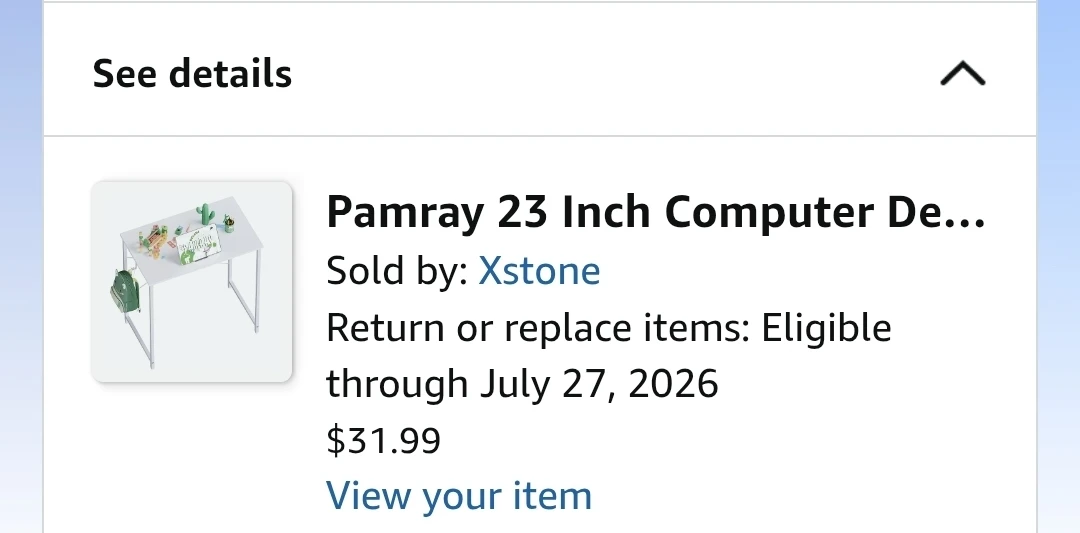1080x533 pixels.
Task: Click the through July 27, 2026 date text
Action: click(x=522, y=384)
